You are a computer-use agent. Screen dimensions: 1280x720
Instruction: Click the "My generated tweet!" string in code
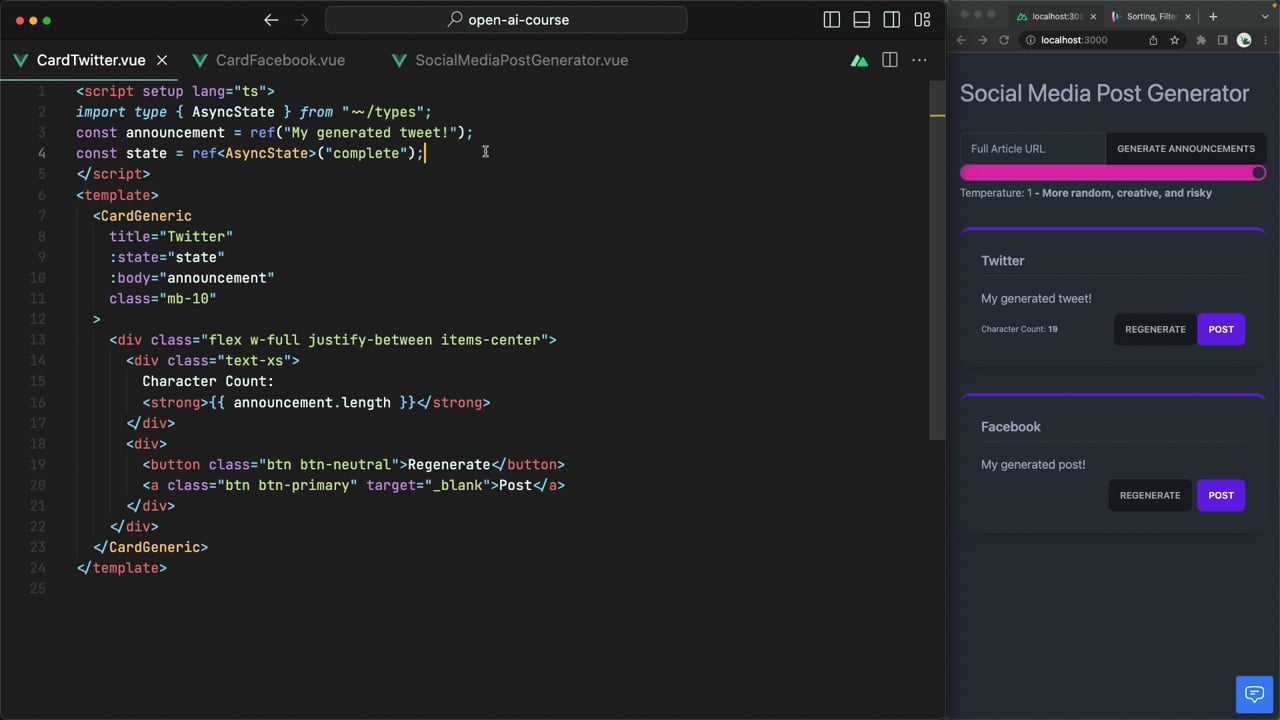[x=370, y=132]
